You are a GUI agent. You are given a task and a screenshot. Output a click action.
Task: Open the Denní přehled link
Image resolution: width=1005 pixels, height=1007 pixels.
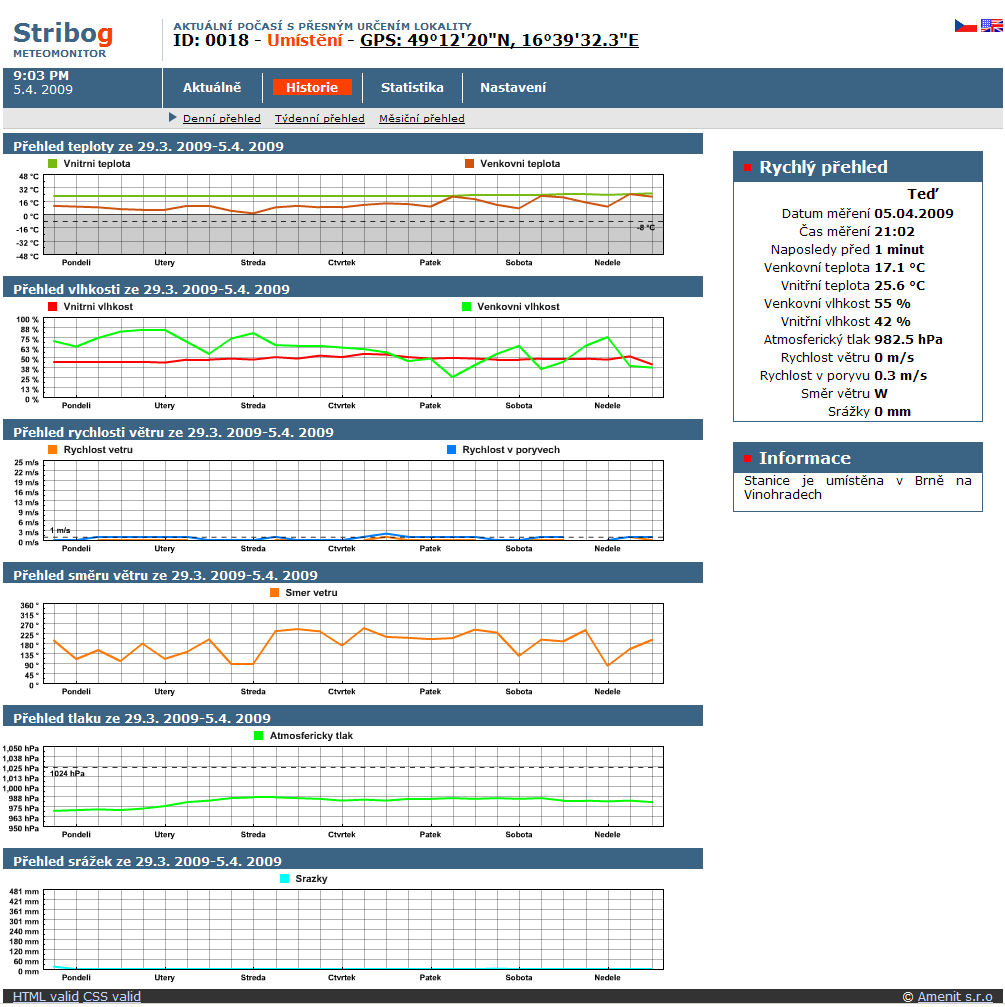coord(221,119)
